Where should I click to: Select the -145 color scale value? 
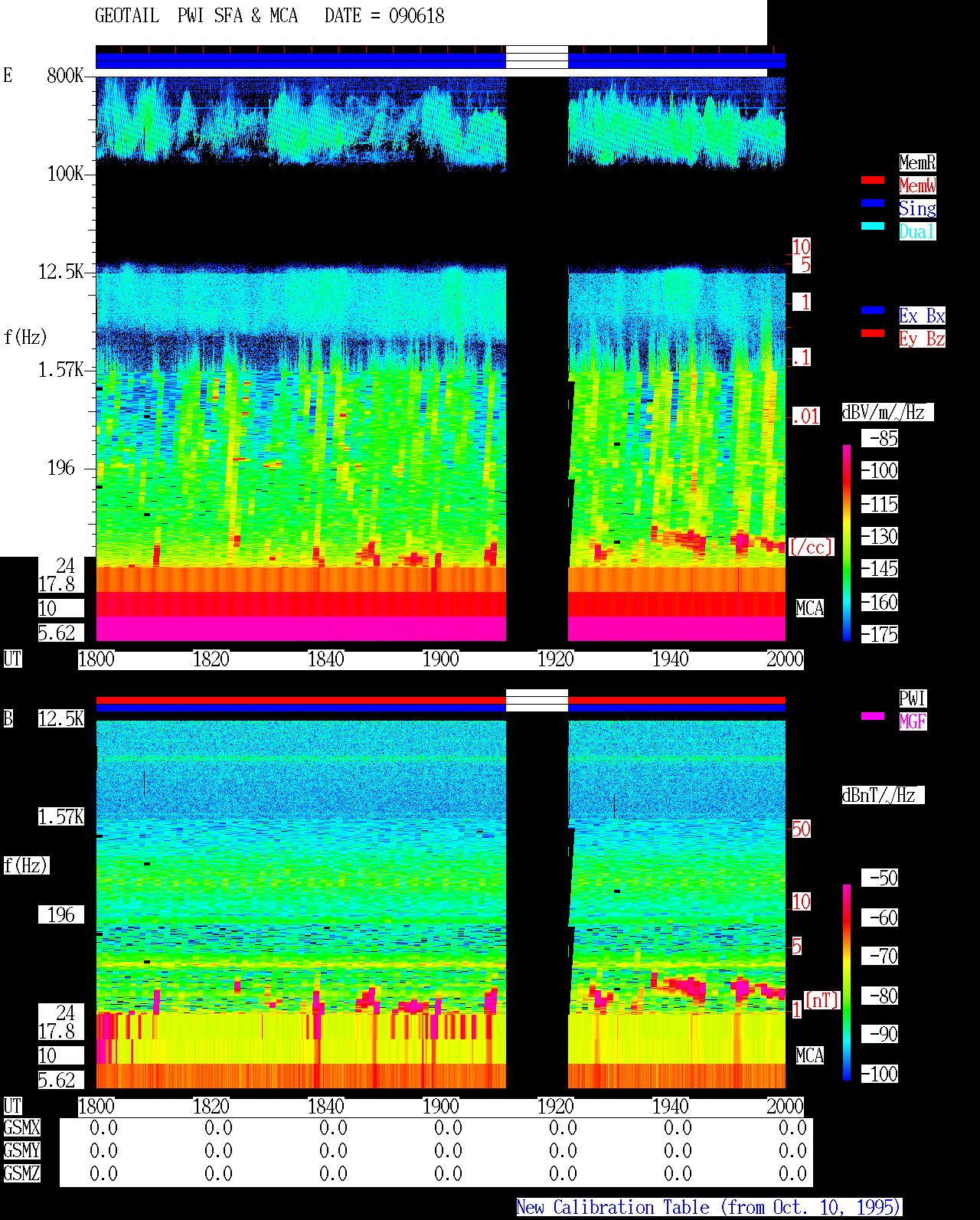coord(880,568)
